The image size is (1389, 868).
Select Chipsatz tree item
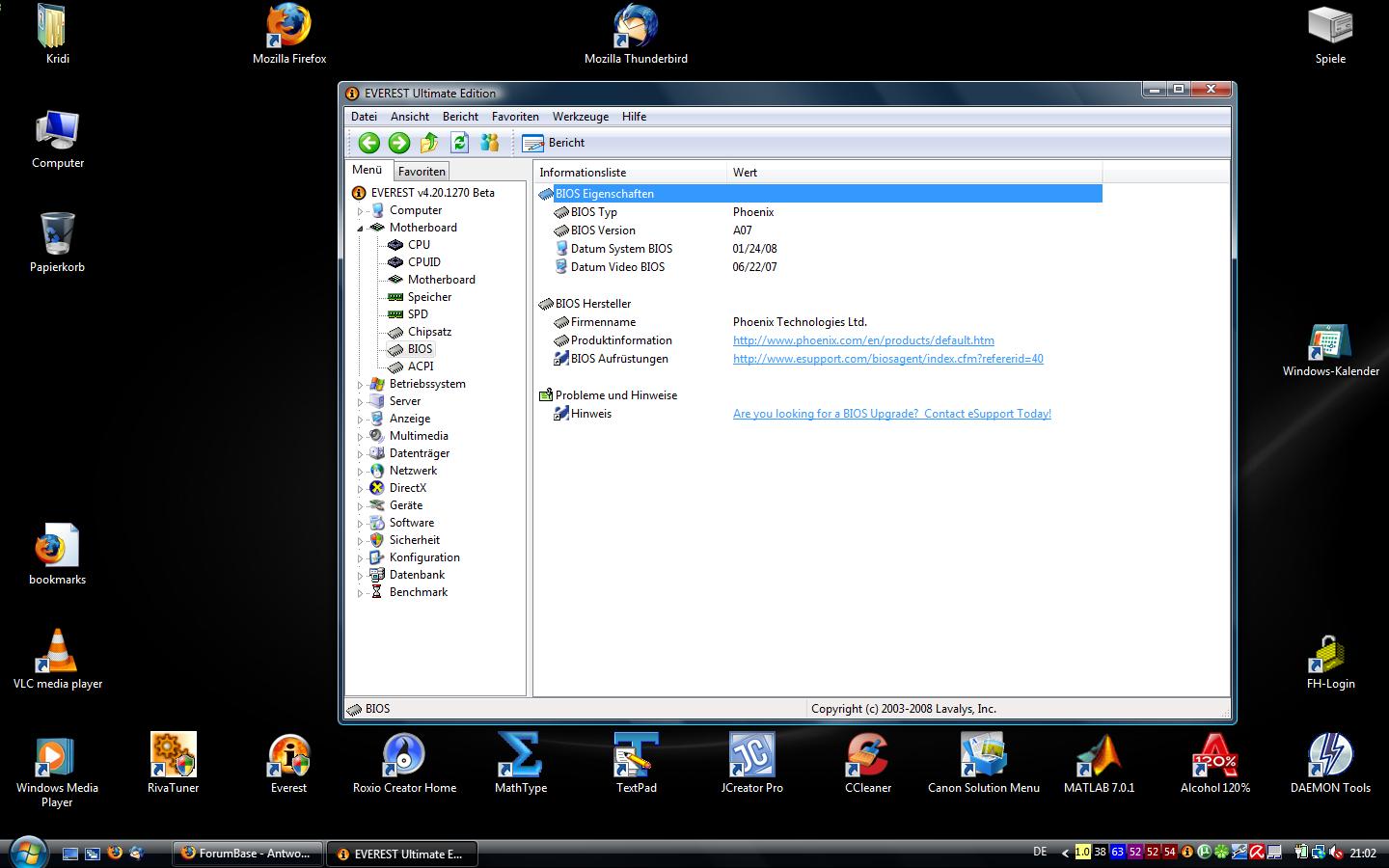(x=429, y=332)
